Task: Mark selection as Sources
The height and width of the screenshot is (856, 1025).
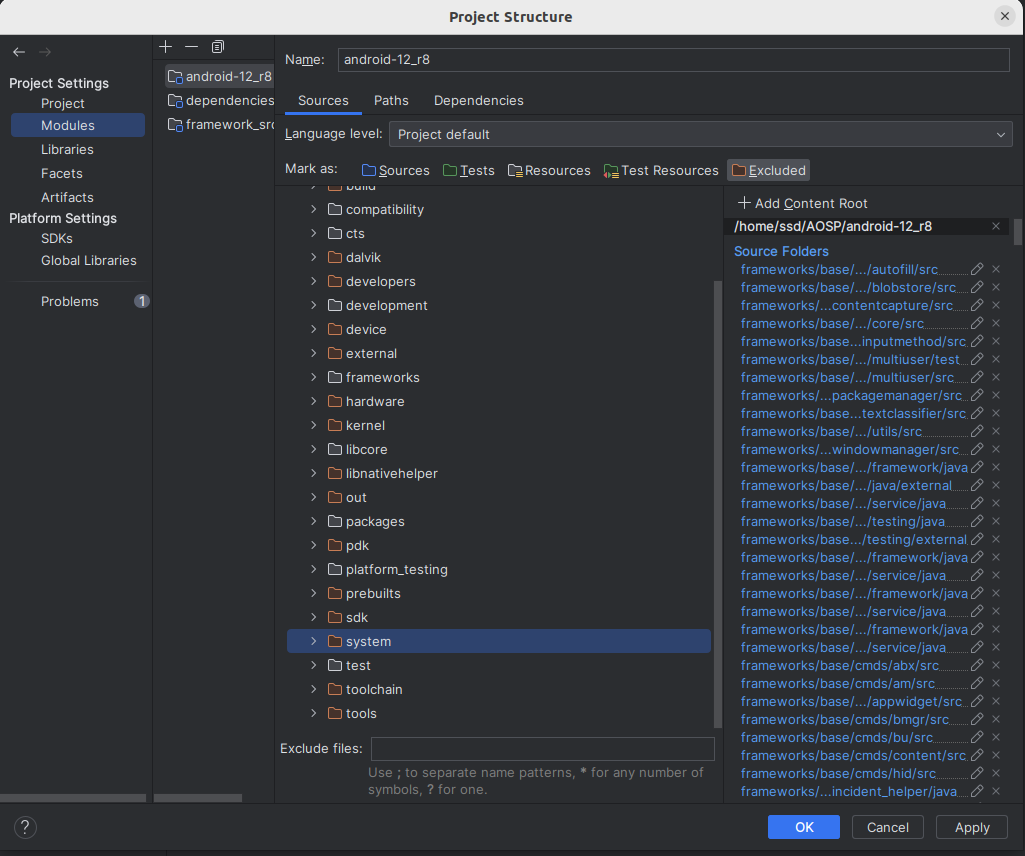Action: coord(395,170)
